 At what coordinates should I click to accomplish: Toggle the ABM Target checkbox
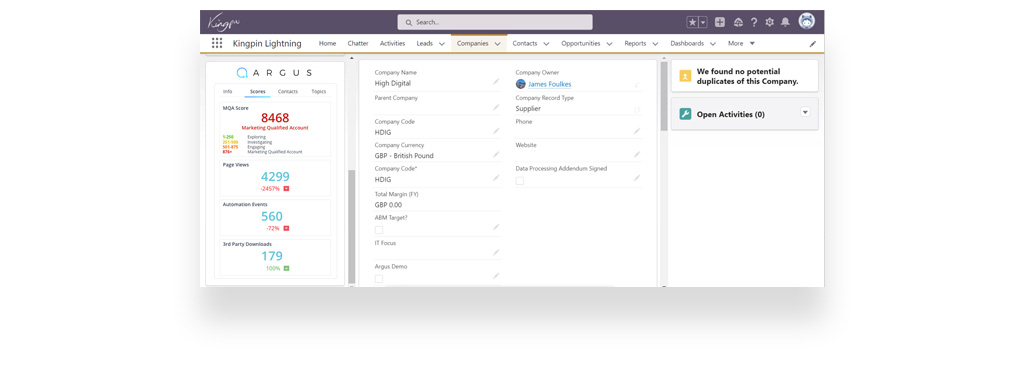click(379, 230)
